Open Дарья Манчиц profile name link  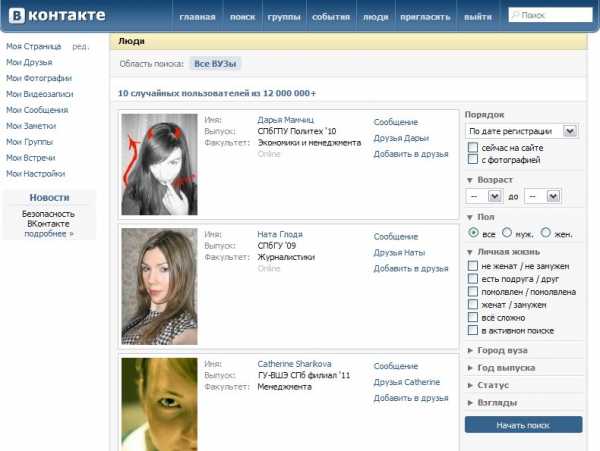pyautogui.click(x=285, y=120)
